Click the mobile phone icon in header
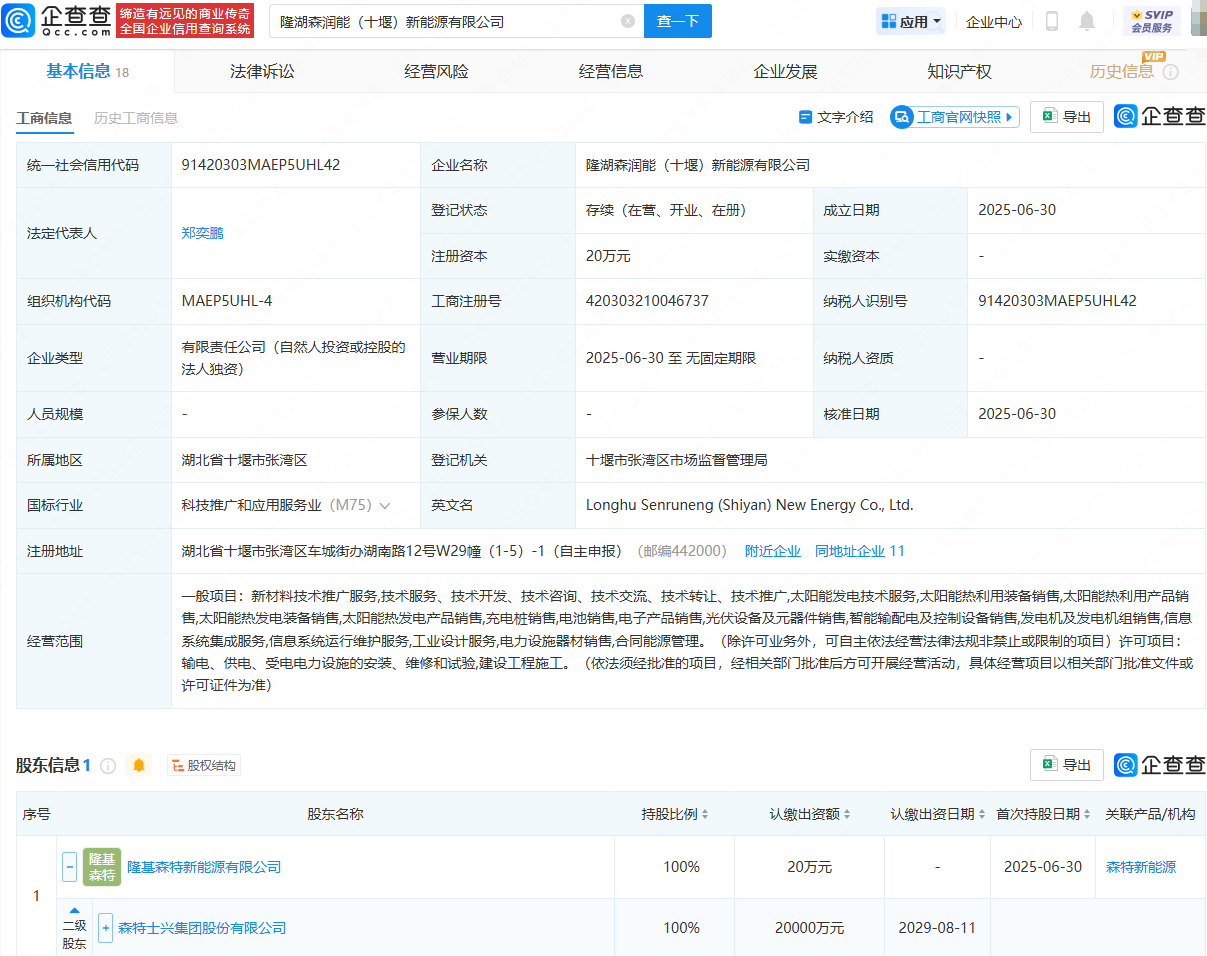This screenshot has width=1207, height=956. pyautogui.click(x=1052, y=21)
